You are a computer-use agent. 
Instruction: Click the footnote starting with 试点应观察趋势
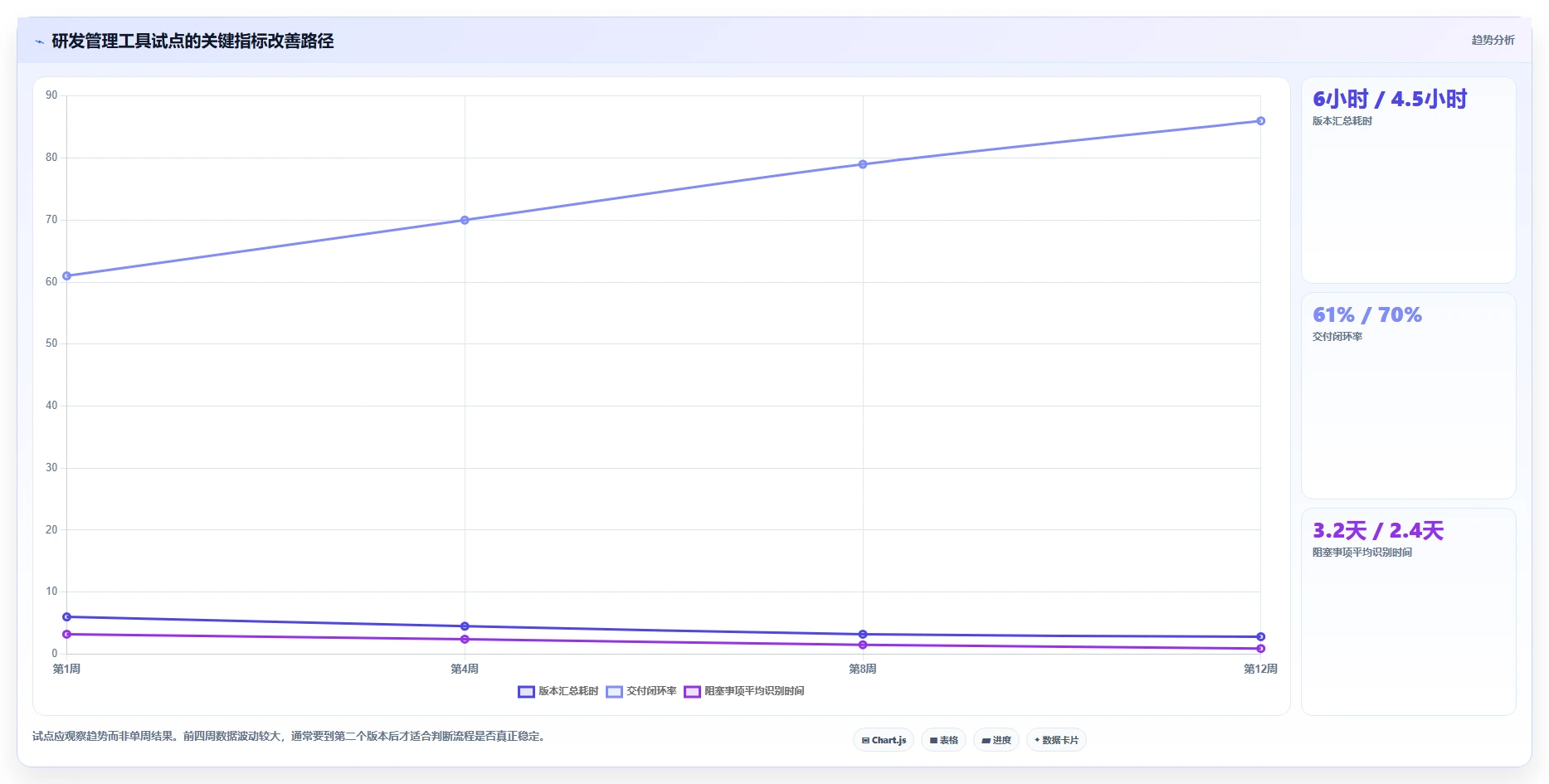pyautogui.click(x=290, y=737)
